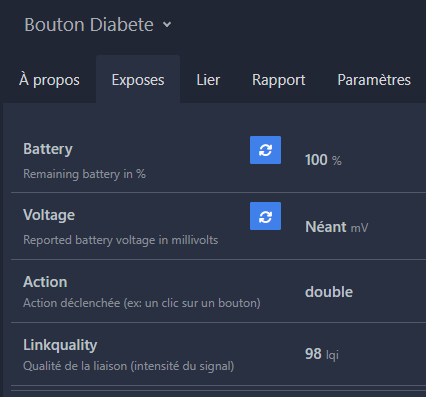Select the 100 % battery value

coord(323,160)
